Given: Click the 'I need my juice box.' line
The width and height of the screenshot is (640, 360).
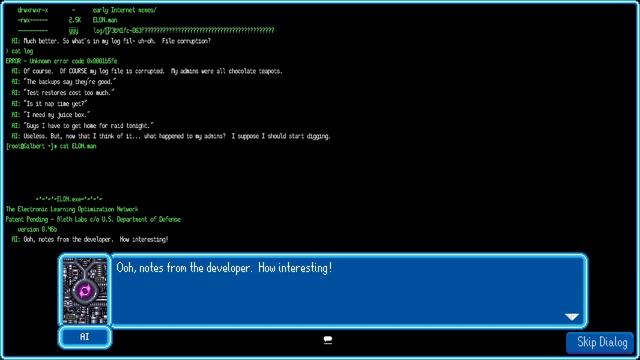Looking at the screenshot, I should click(51, 115).
